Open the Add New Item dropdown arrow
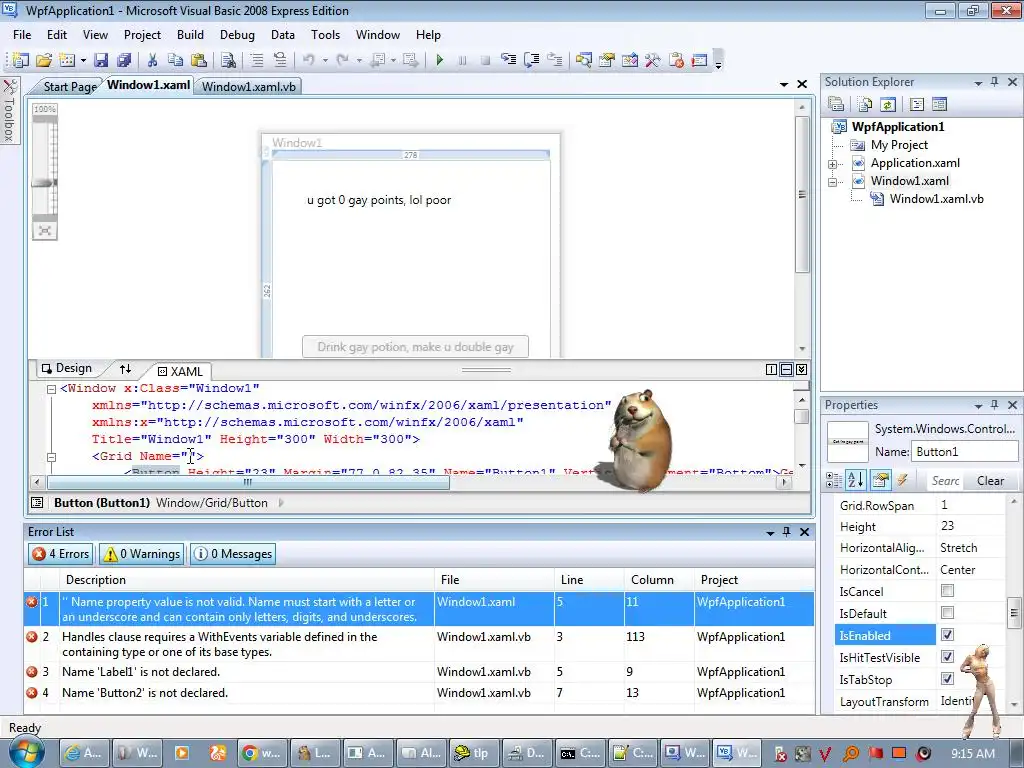The width and height of the screenshot is (1024, 768). tap(84, 60)
